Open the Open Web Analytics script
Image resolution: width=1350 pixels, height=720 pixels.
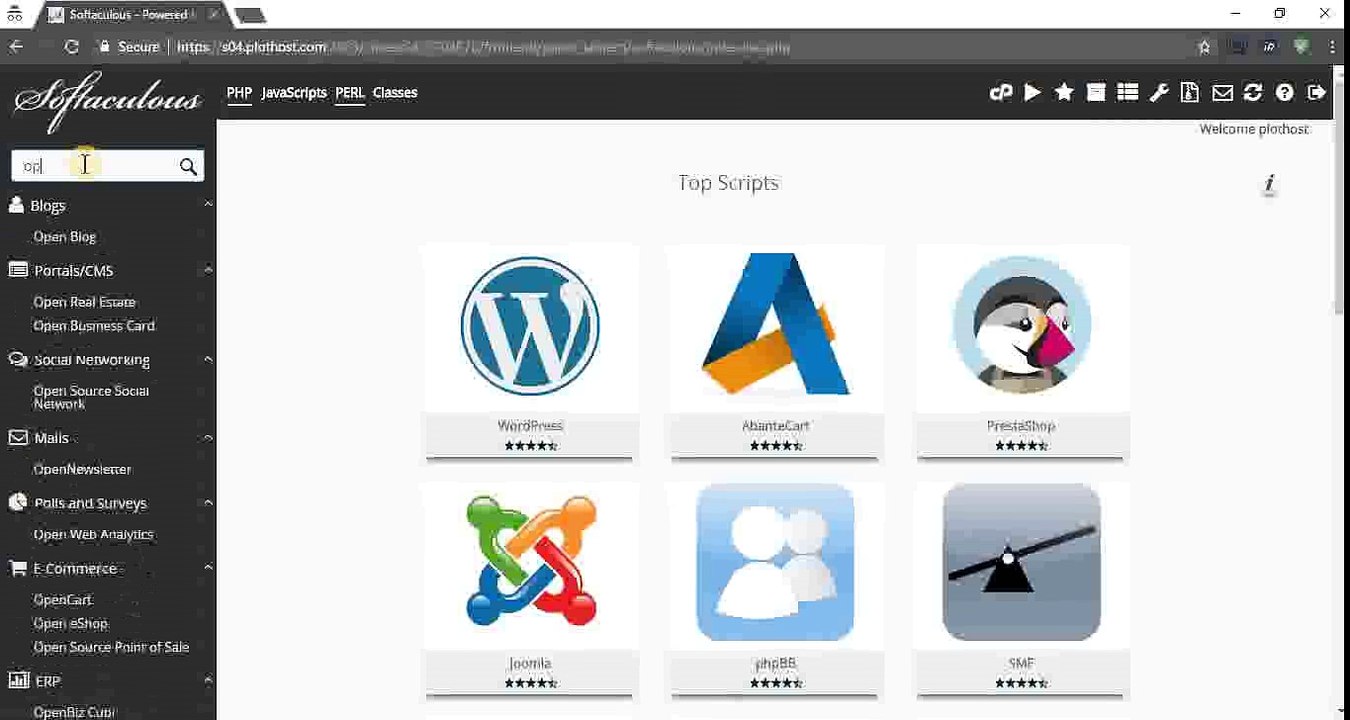93,534
